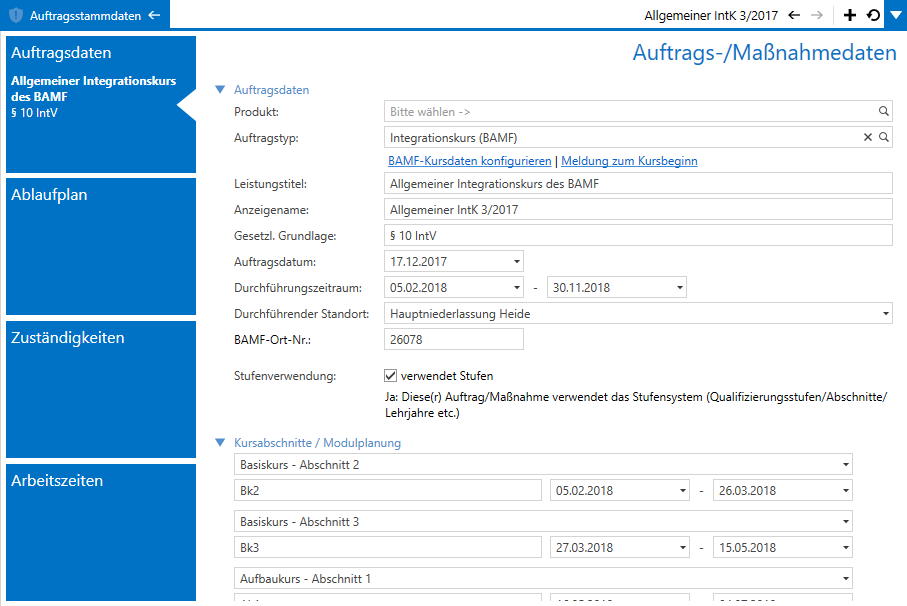Switch to the Ablaufplan tile
Viewport: 907px width, 606px height.
[101, 246]
